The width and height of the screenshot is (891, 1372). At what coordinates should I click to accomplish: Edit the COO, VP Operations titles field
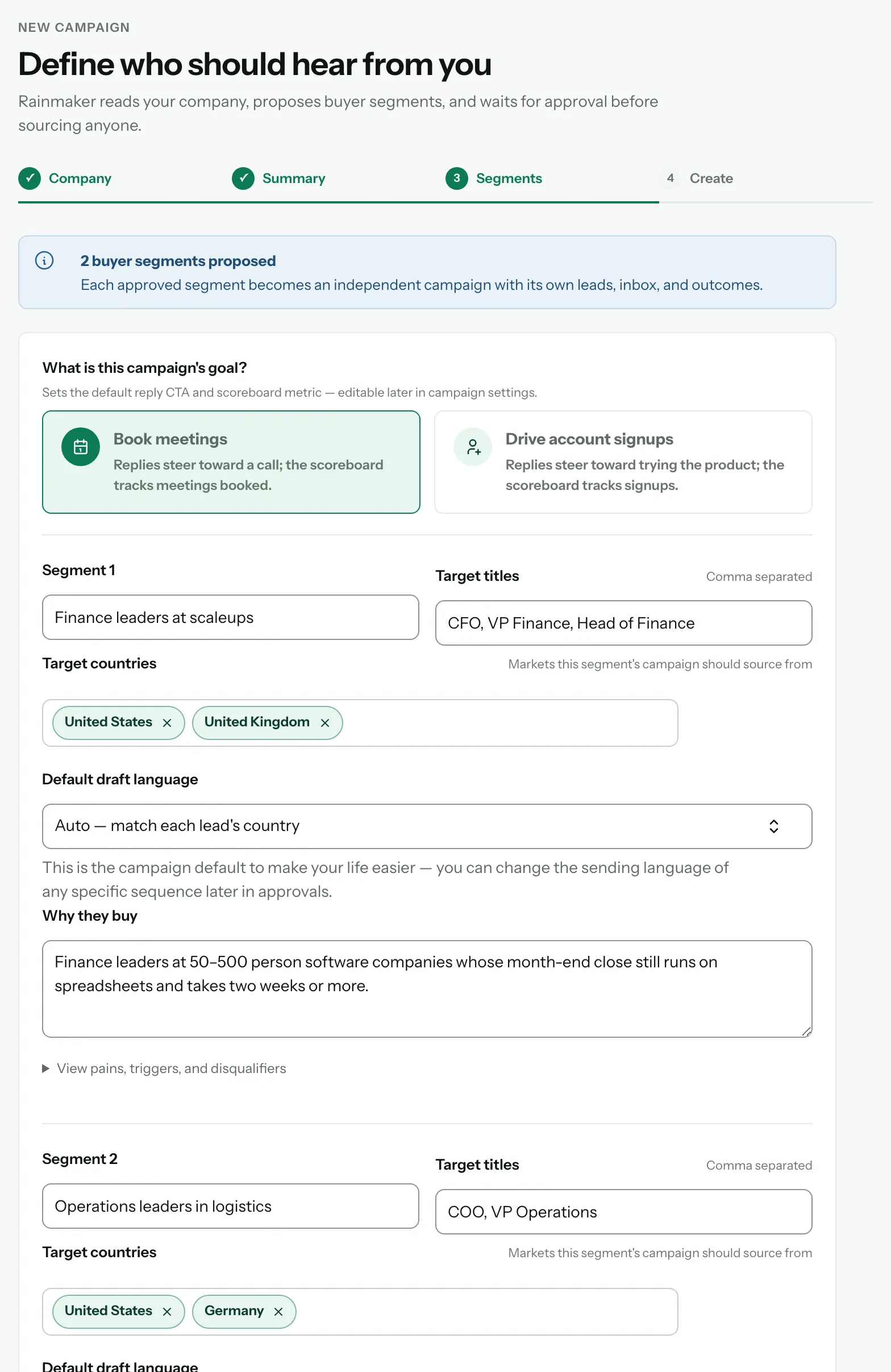623,1212
